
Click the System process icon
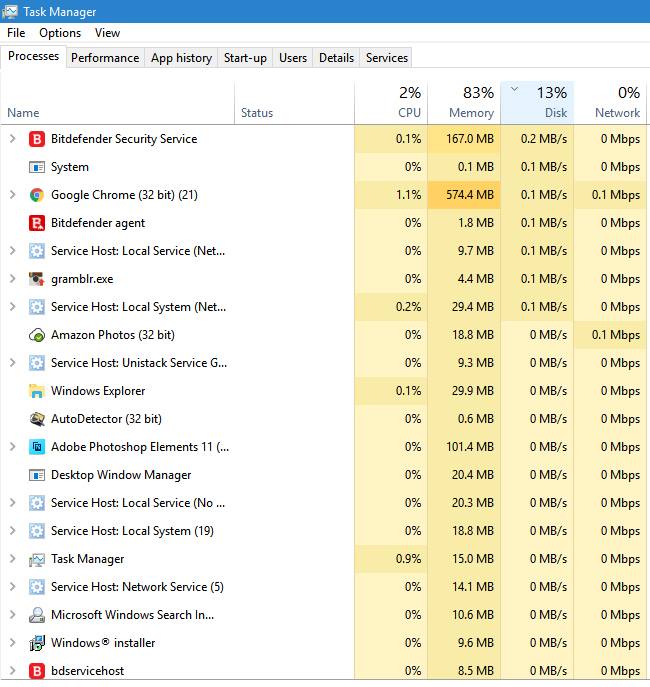click(37, 167)
